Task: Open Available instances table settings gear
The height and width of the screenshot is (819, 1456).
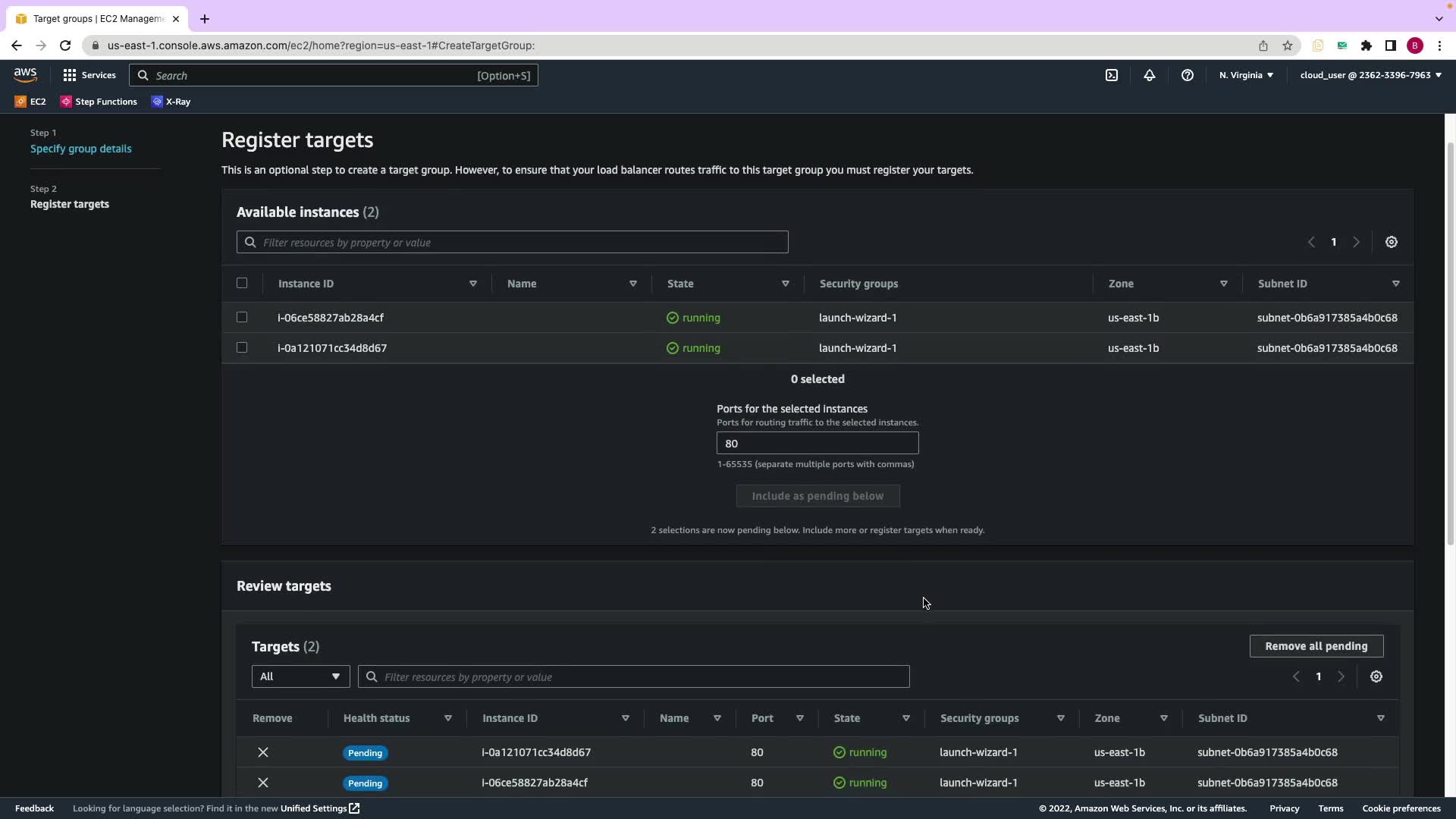Action: tap(1392, 242)
